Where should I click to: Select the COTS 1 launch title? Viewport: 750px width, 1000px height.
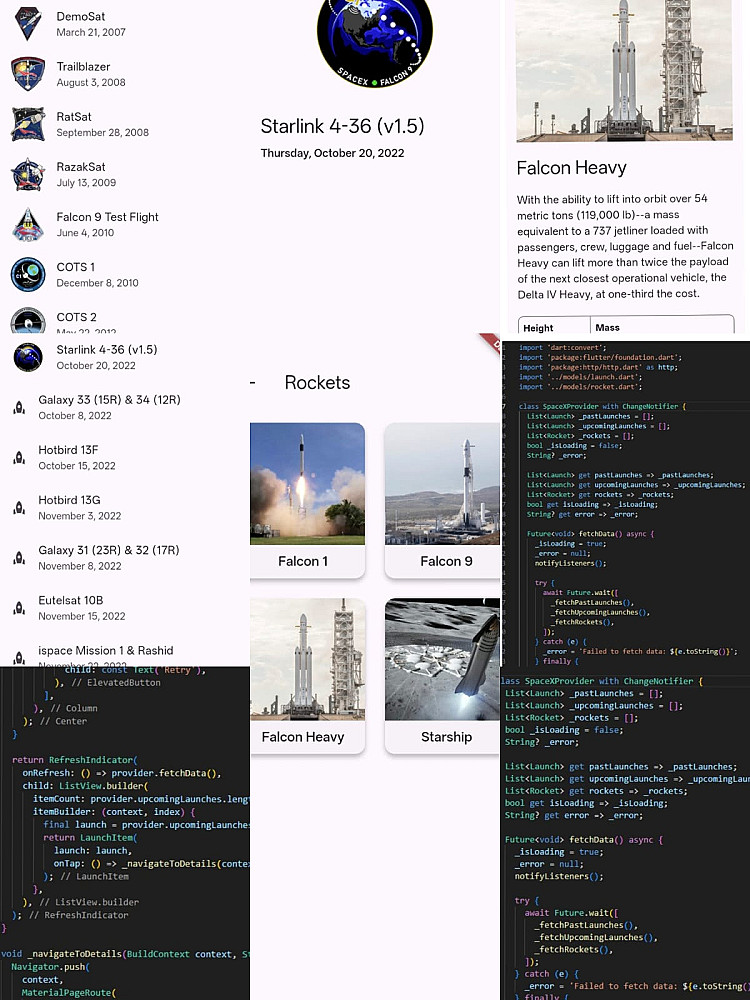(75, 267)
